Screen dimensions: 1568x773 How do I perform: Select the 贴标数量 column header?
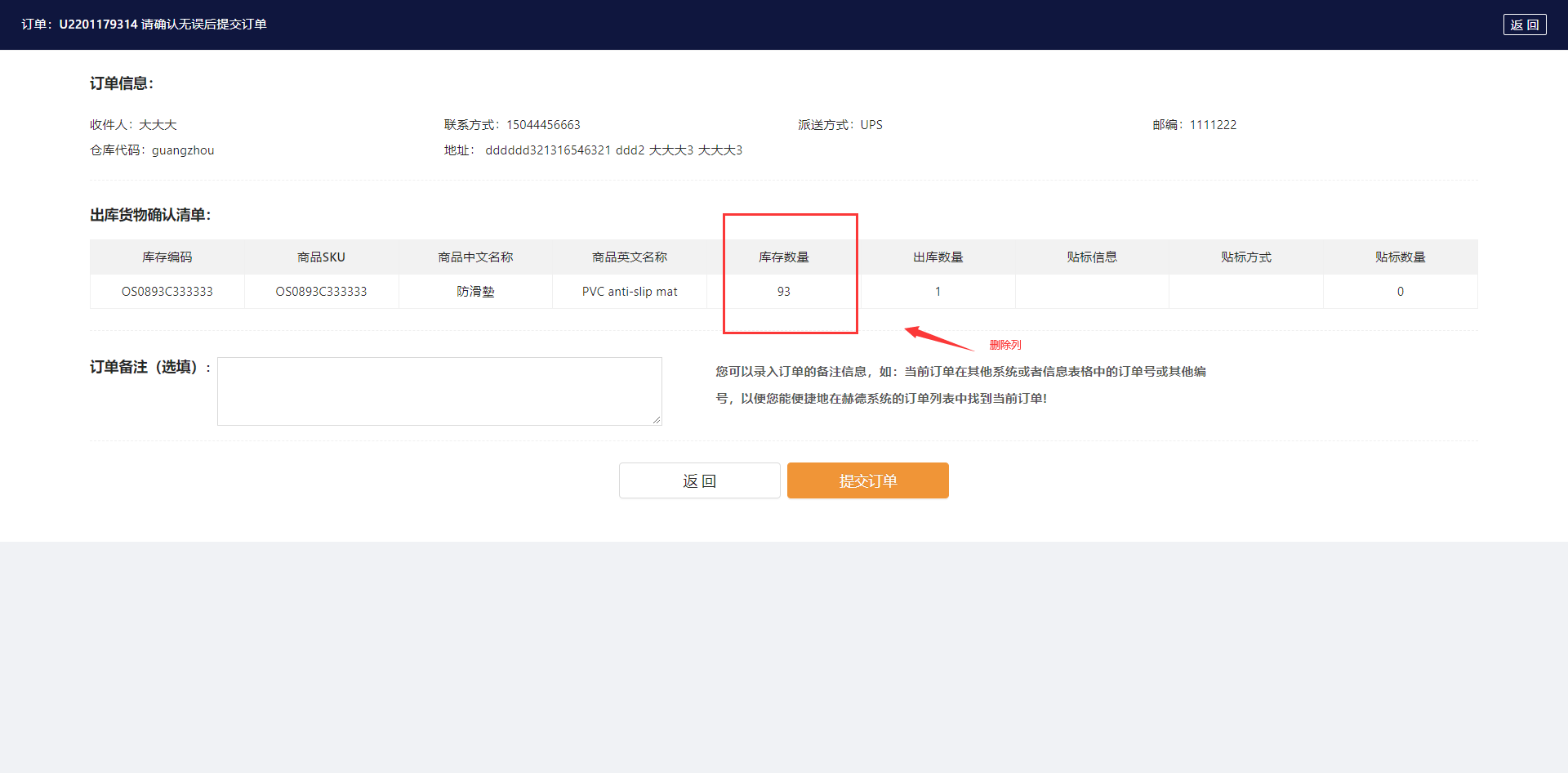[1400, 257]
